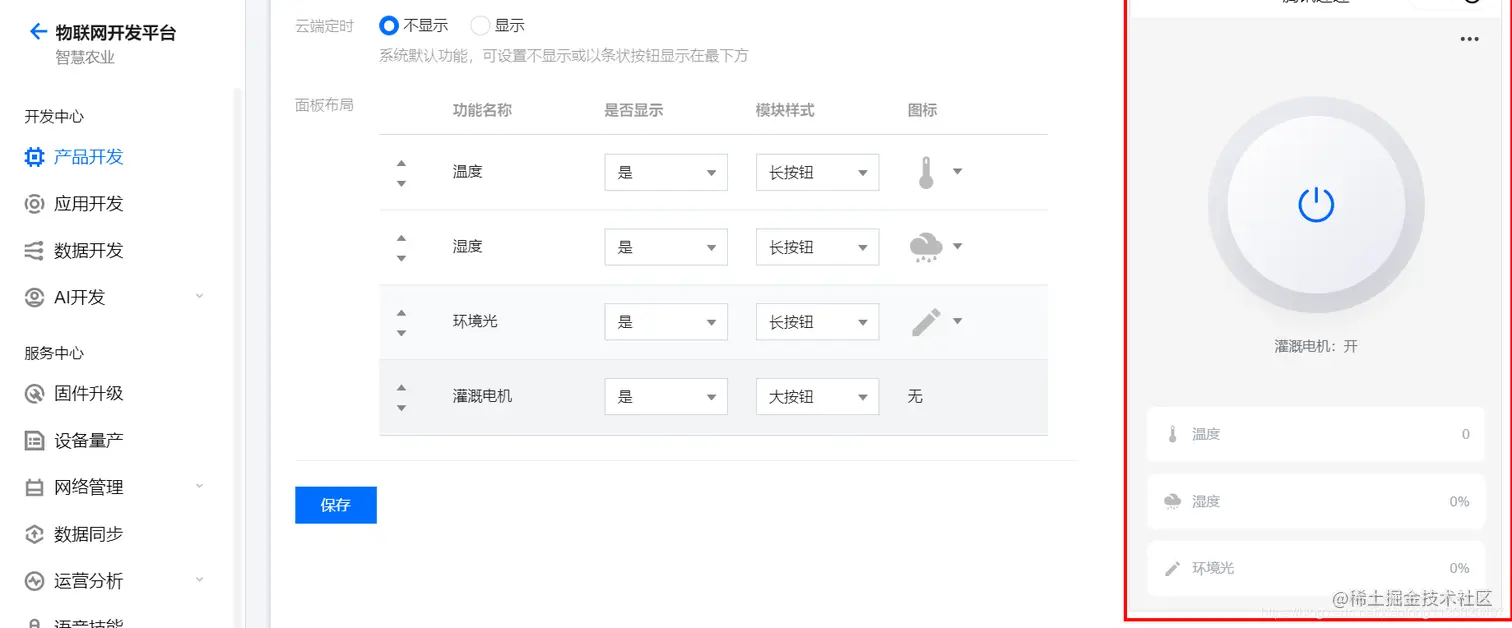Click the 数据同步 sidebar icon
This screenshot has width=1512, height=628.
tap(34, 534)
